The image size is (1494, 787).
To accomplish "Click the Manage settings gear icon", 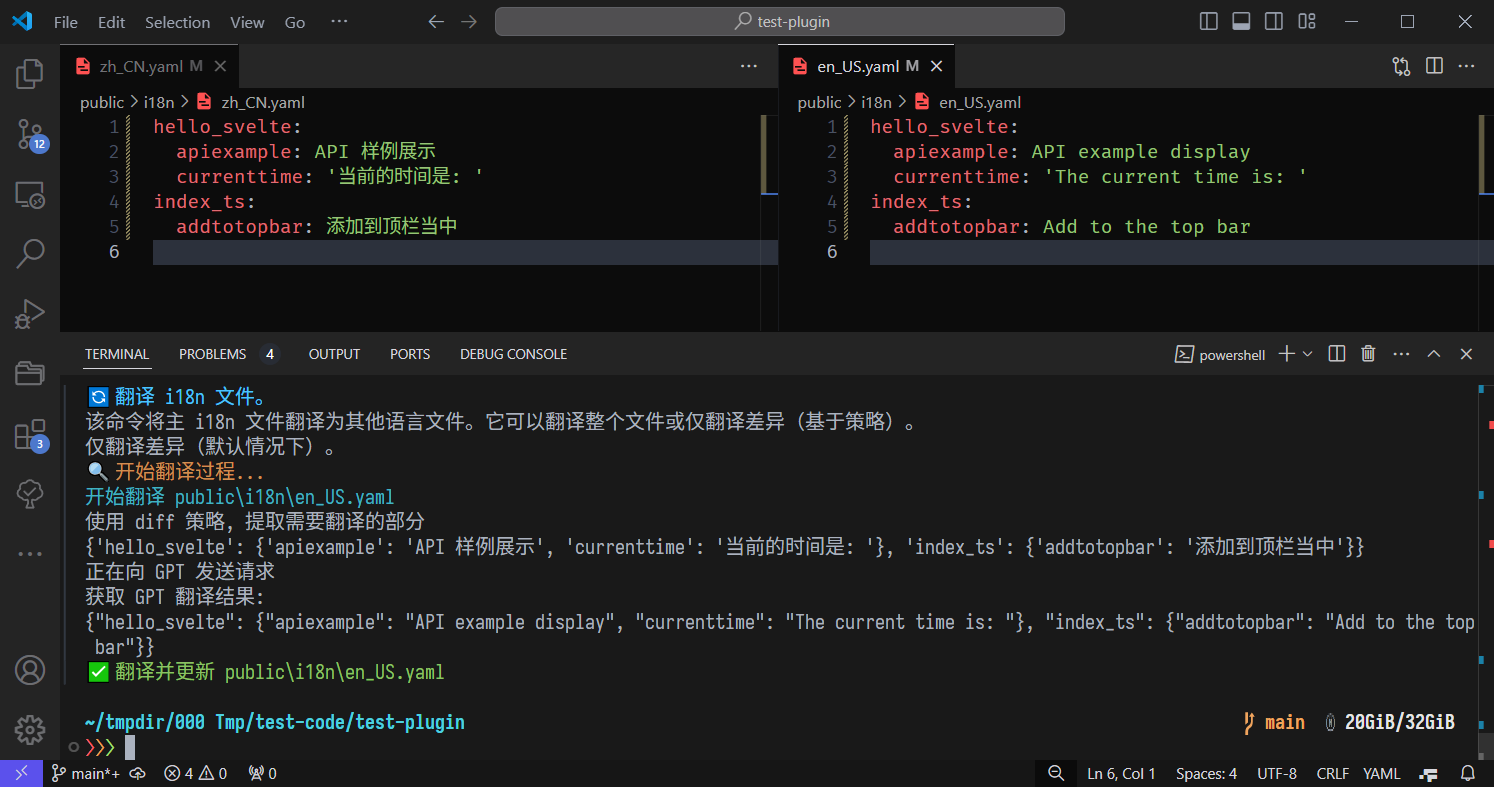I will (x=30, y=729).
